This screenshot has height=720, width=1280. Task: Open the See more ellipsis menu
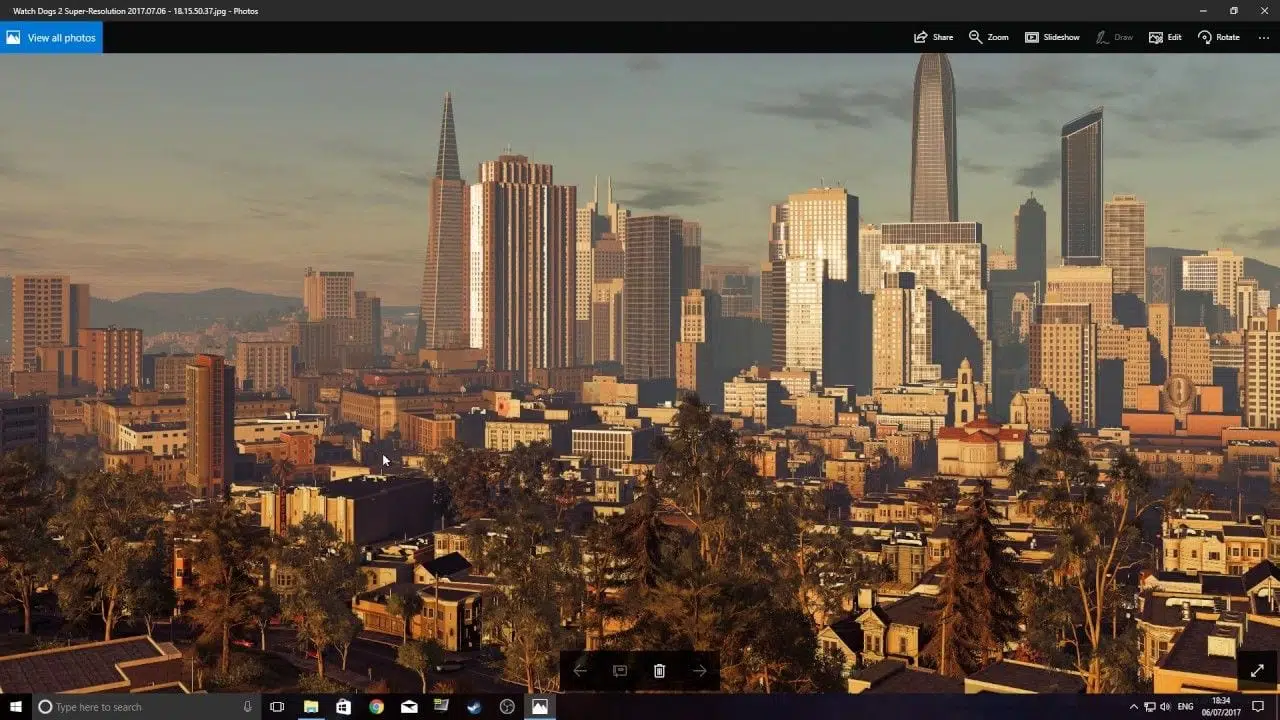[1263, 37]
